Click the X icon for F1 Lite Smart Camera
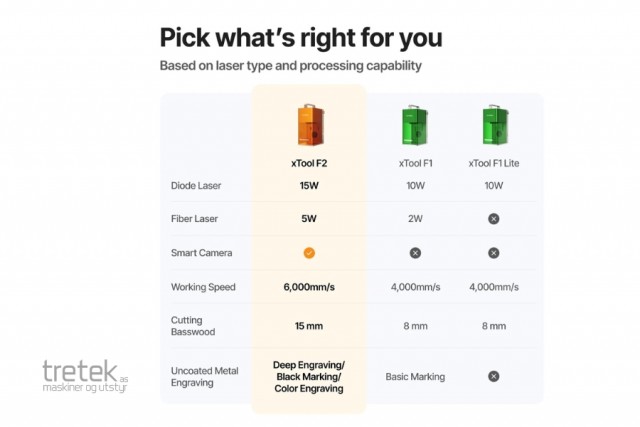The image size is (640, 427). pos(493,253)
